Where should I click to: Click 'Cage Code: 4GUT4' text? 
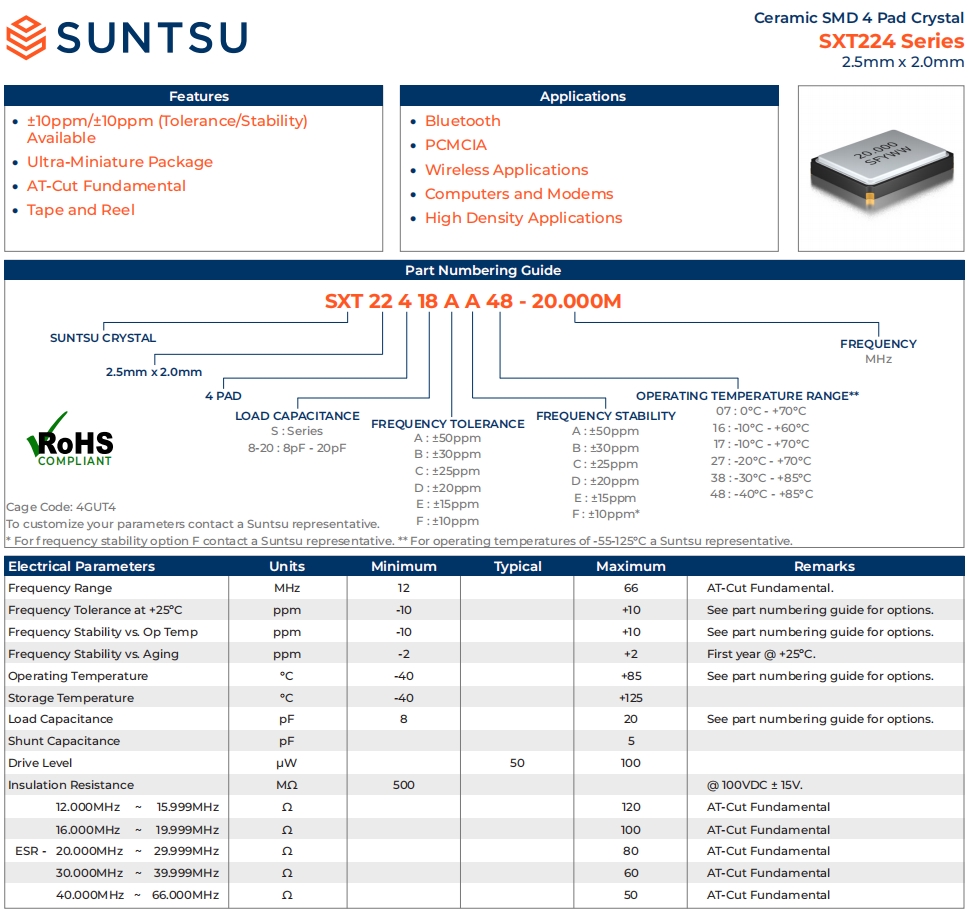point(61,507)
